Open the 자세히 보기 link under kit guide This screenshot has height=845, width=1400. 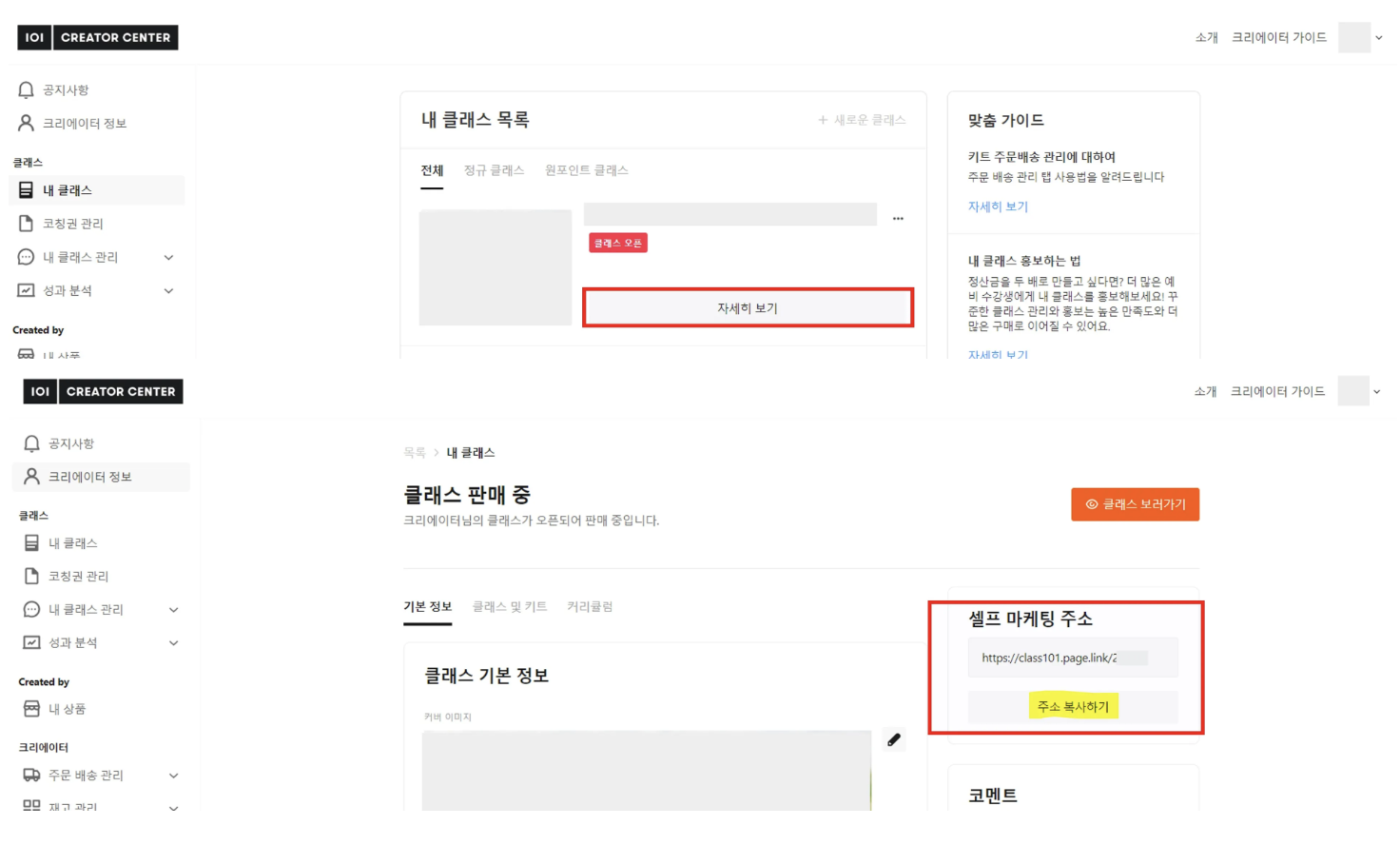click(x=998, y=206)
